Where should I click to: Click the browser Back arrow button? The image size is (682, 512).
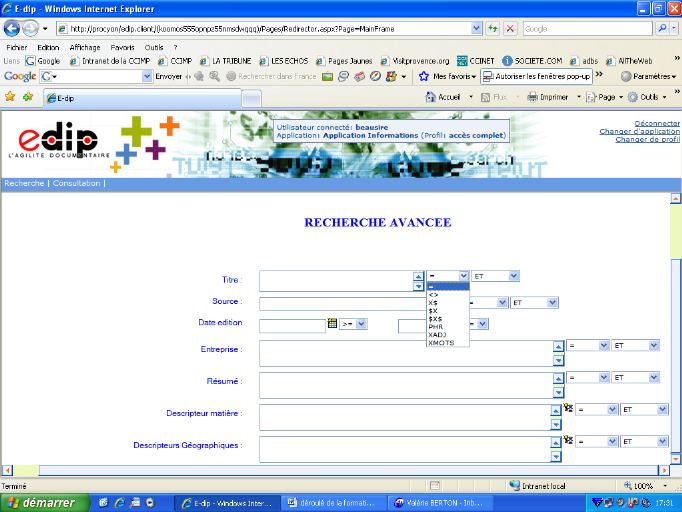(x=12, y=29)
